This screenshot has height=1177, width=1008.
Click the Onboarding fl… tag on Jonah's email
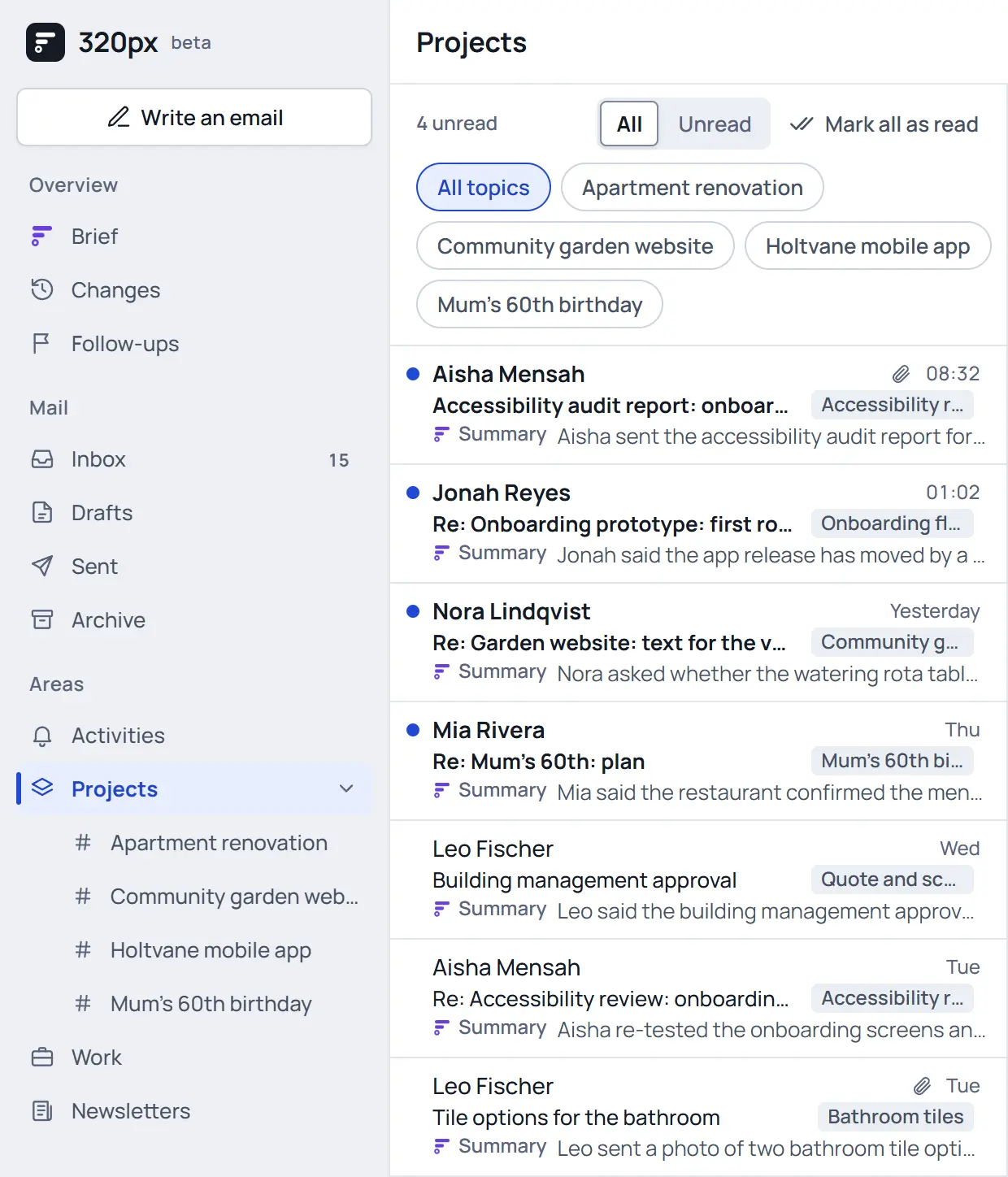pos(892,523)
